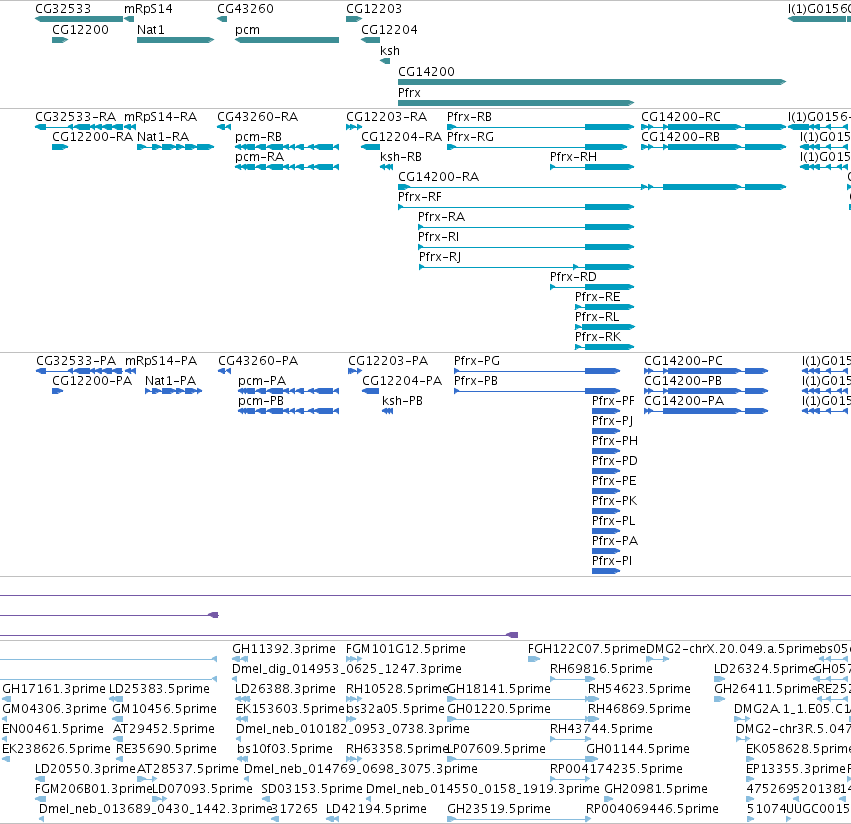Click EST LD26388.3prime label
This screenshot has width=851, height=824.
(285, 689)
